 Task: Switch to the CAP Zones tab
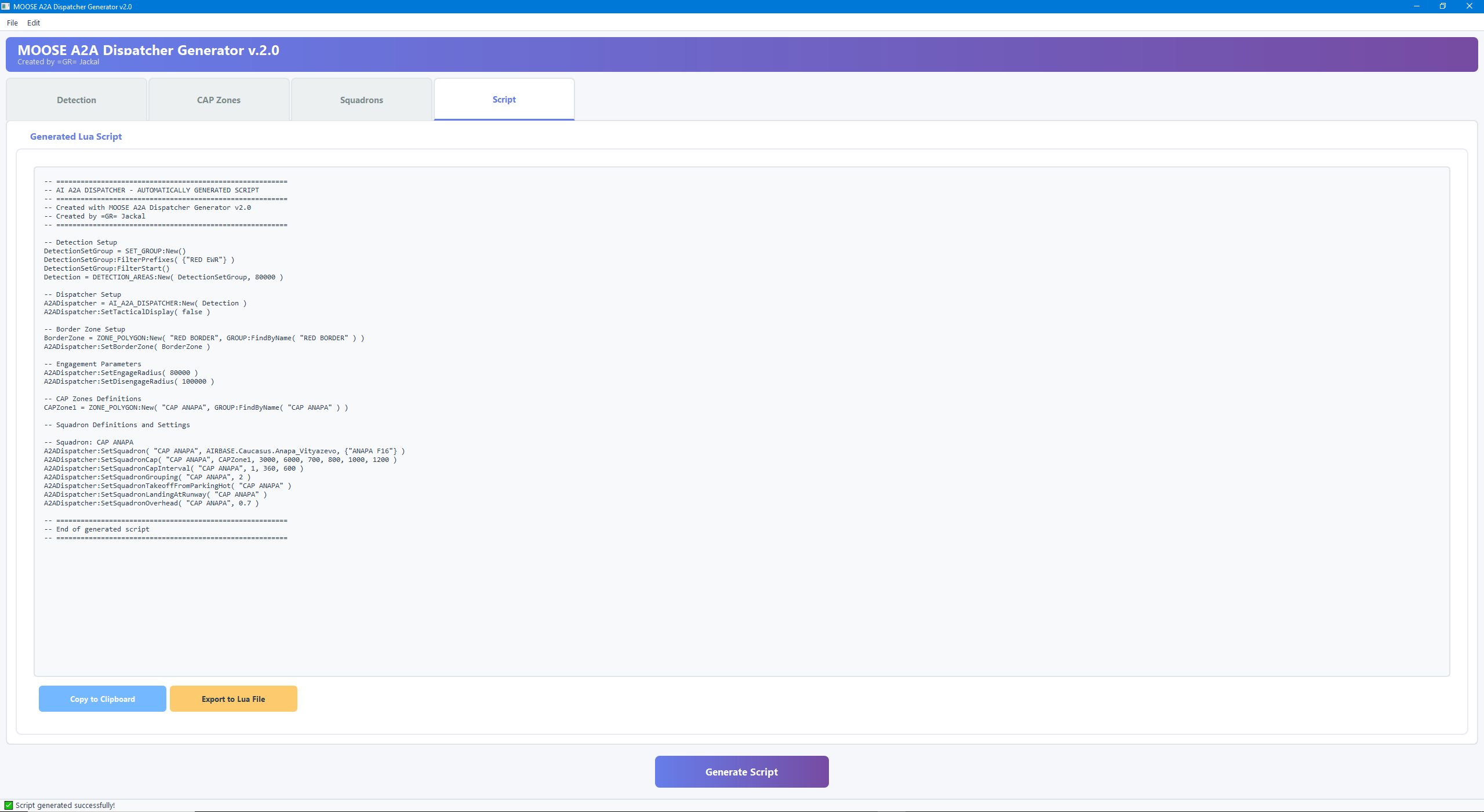click(219, 100)
